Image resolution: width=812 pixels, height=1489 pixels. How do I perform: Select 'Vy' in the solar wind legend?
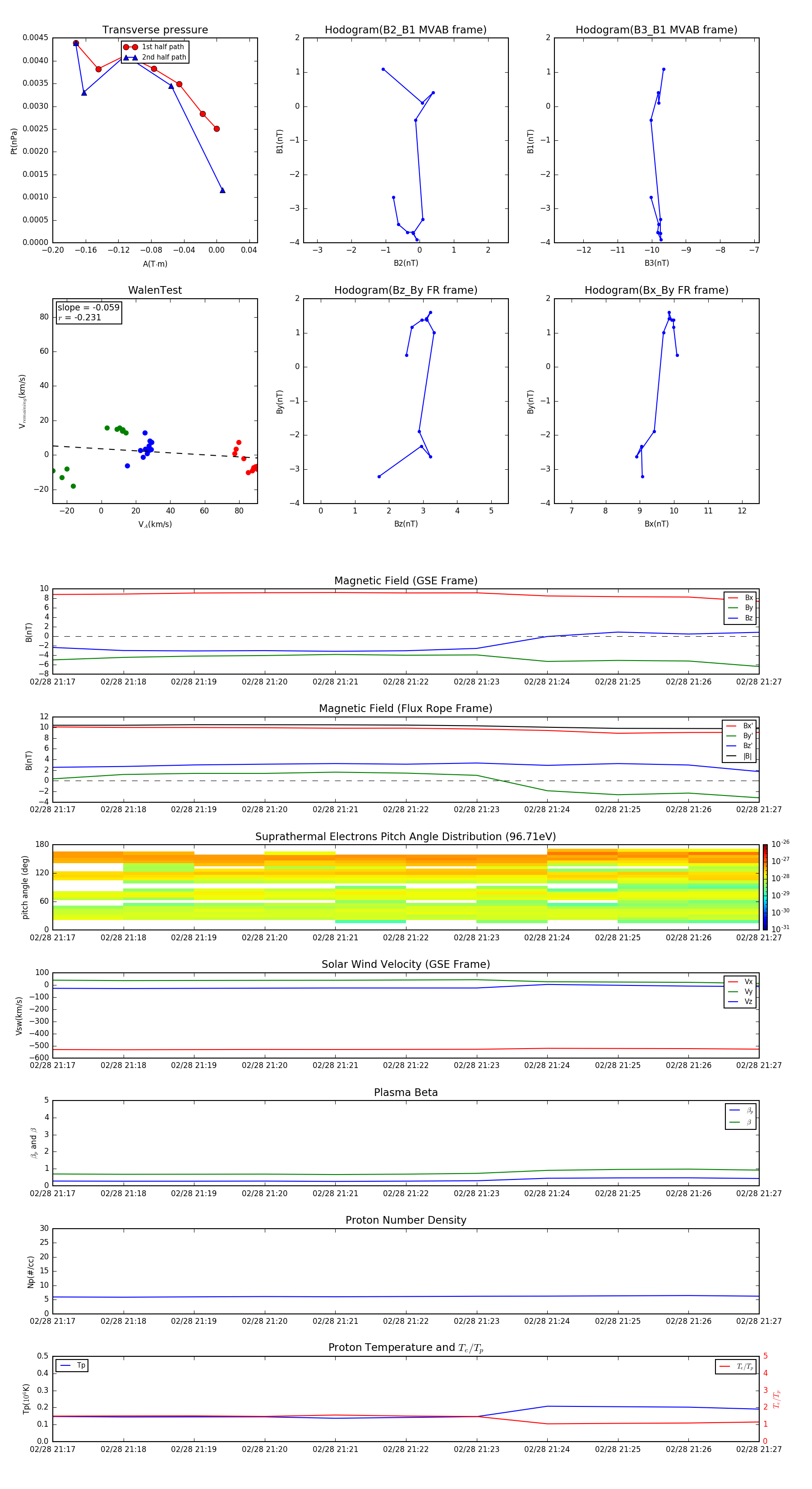(x=740, y=992)
